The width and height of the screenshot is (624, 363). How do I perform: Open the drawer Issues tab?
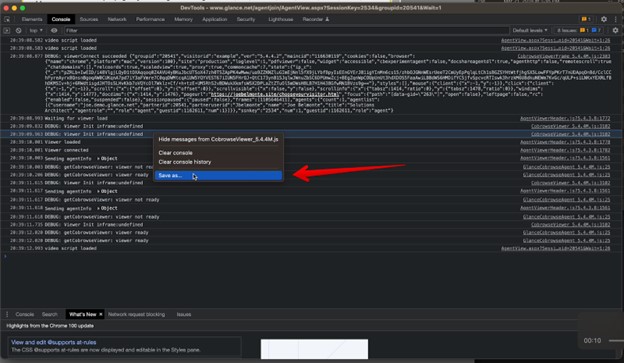184,314
